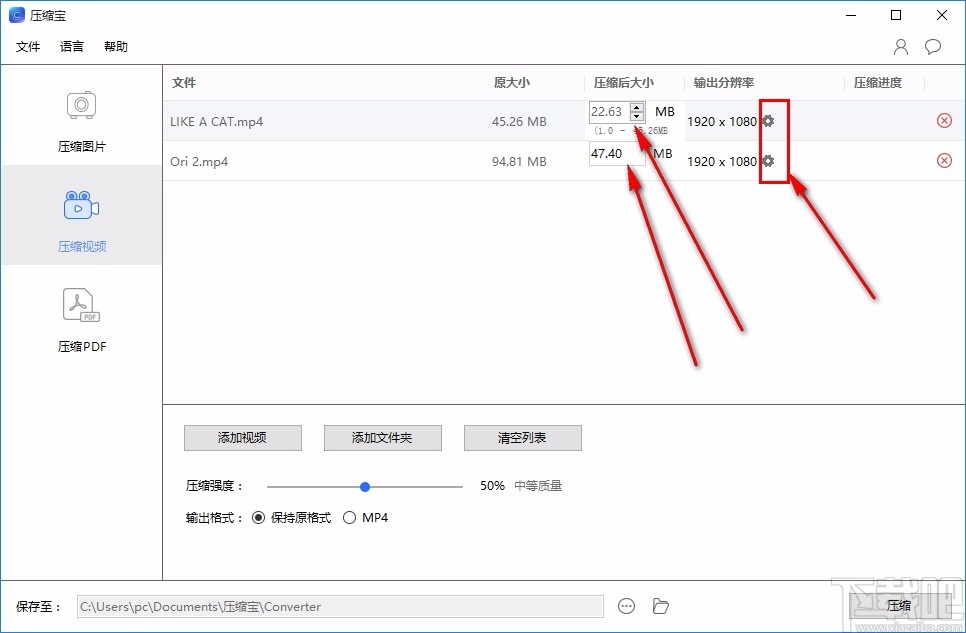Increase compressed size with the up spinner arrow
The width and height of the screenshot is (966, 633).
pyautogui.click(x=638, y=108)
